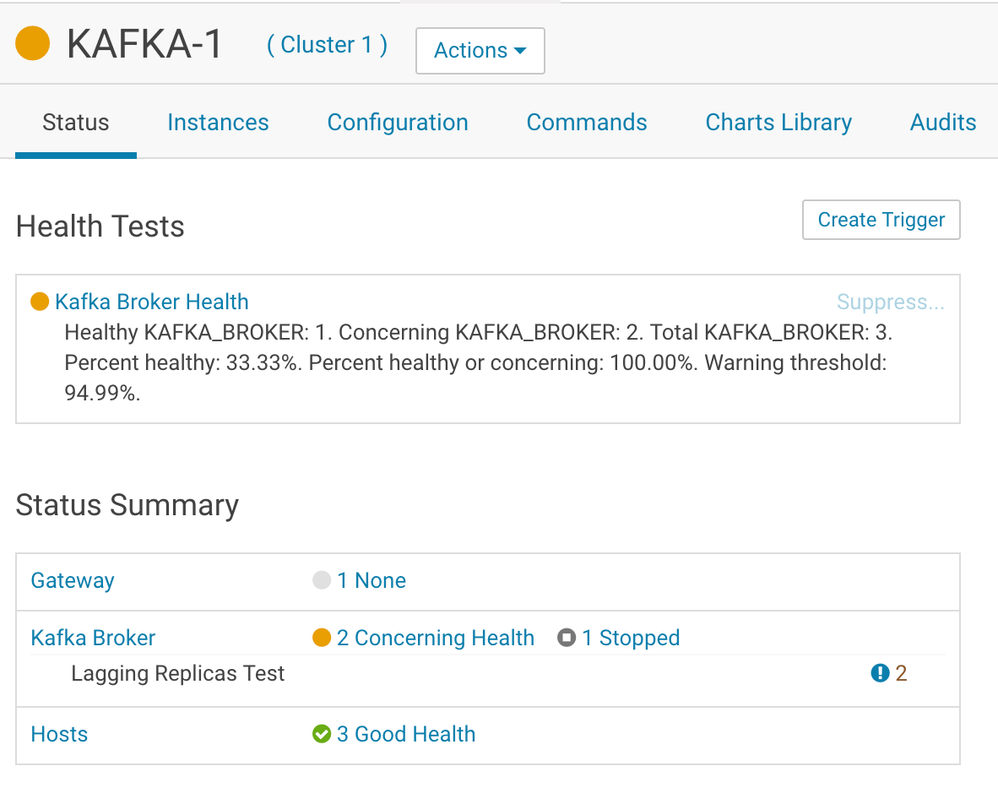Image resolution: width=998 pixels, height=789 pixels.
Task: Click green Hosts Good Health checkmark
Action: pyautogui.click(x=321, y=734)
